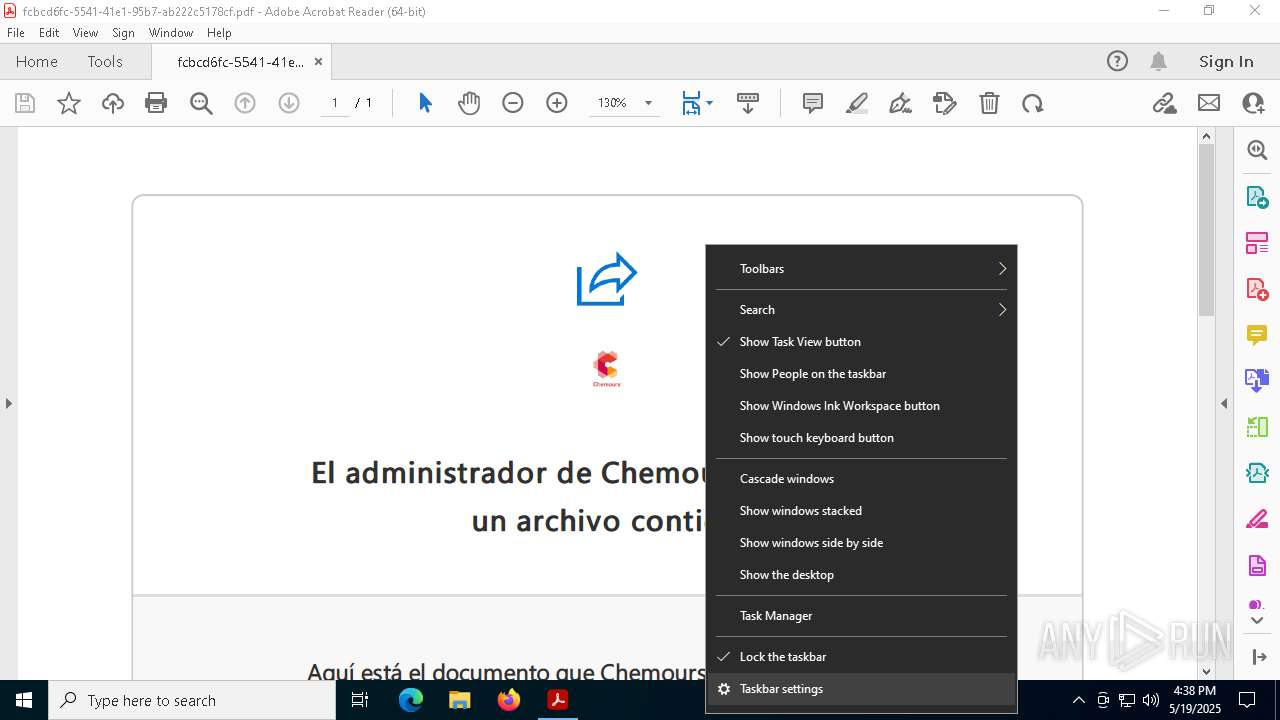This screenshot has height=720, width=1280.
Task: Click the Type here to search box
Action: point(192,700)
